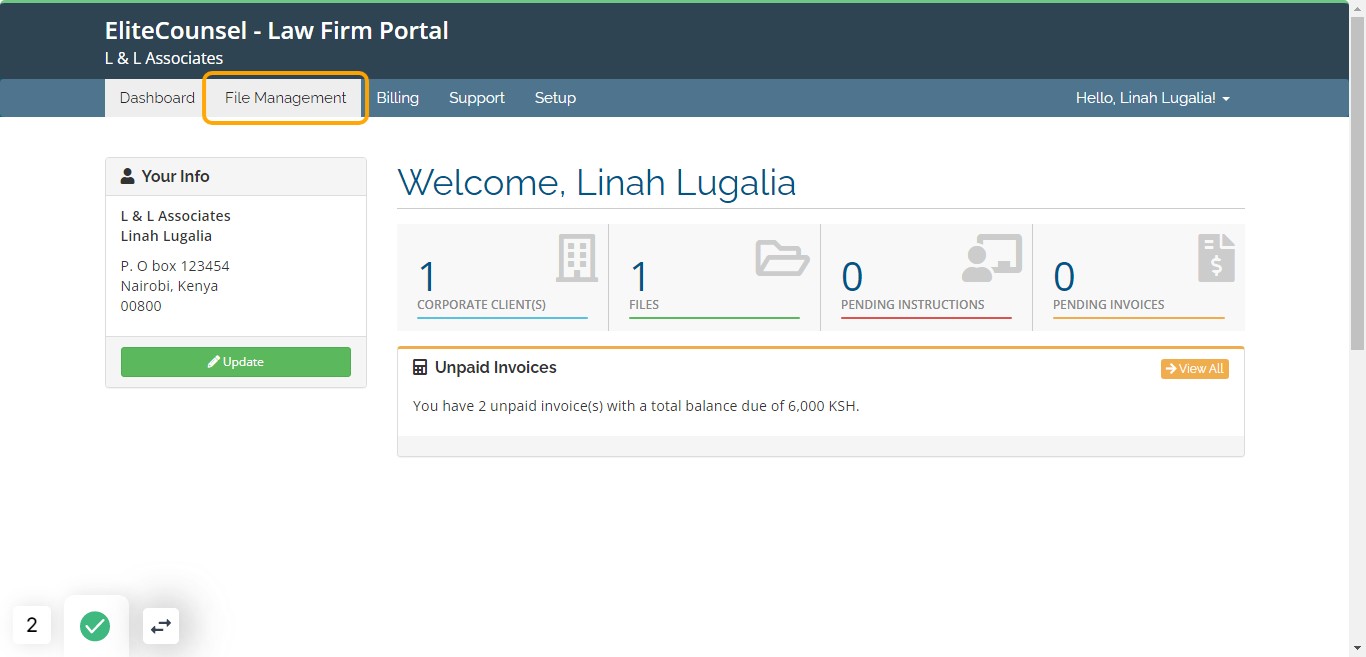Image resolution: width=1366 pixels, height=657 pixels.
Task: Click the swap arrows icon in the overlay
Action: 161,626
